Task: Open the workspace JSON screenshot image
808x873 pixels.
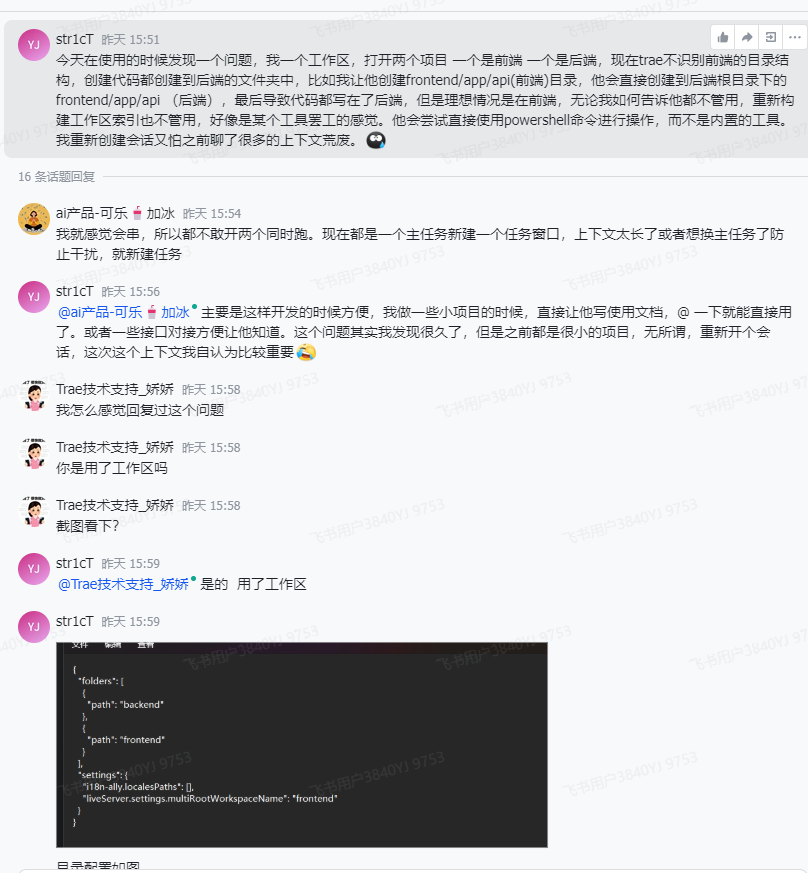Action: pos(302,745)
